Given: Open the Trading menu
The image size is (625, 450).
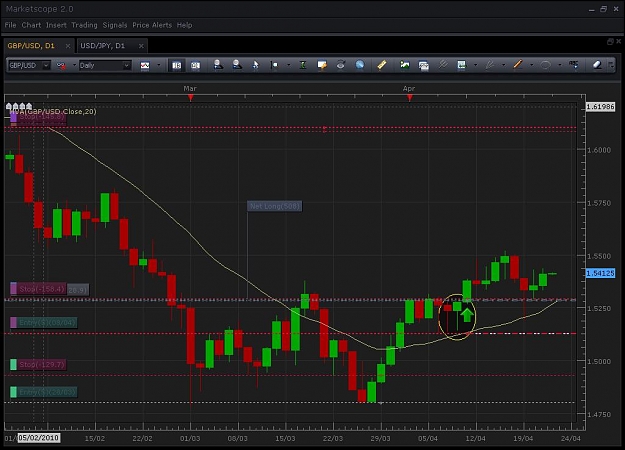Looking at the screenshot, I should click(x=85, y=25).
